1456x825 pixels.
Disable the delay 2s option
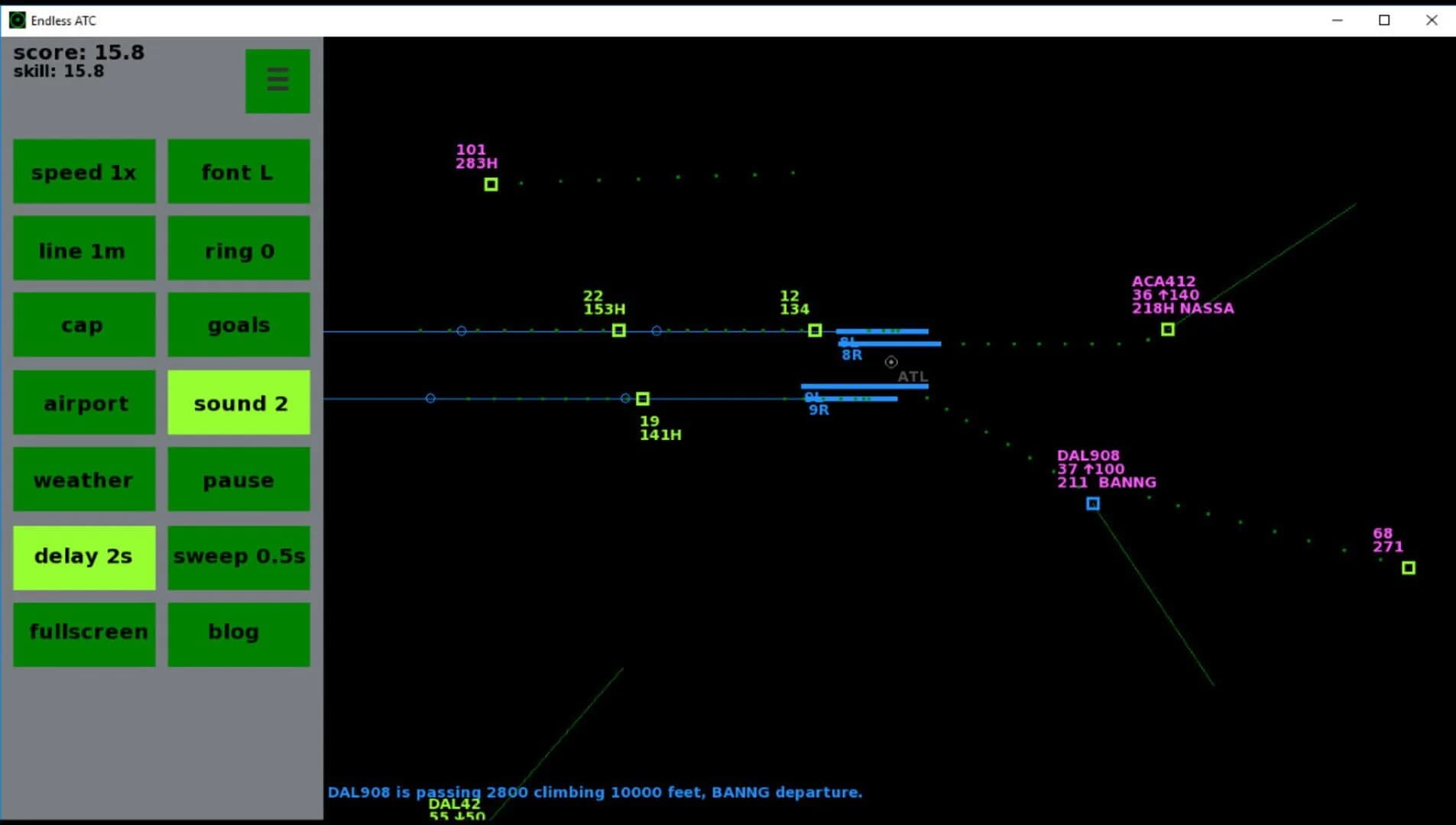point(84,556)
